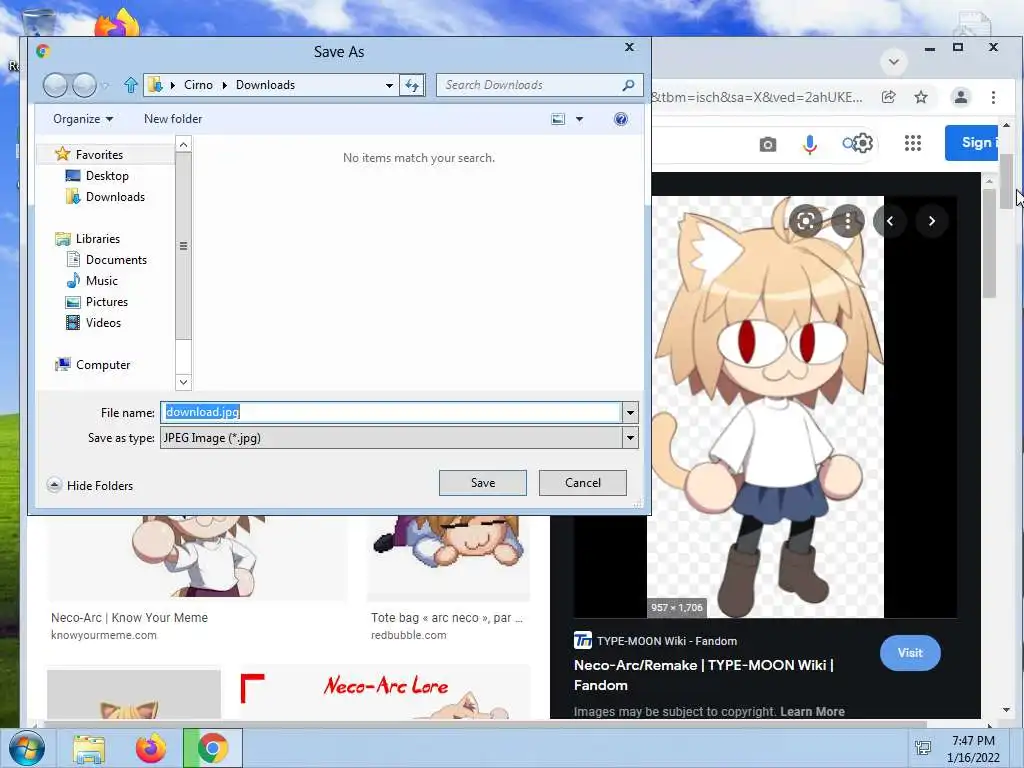Image resolution: width=1024 pixels, height=768 pixels.
Task: Show previous image in preview panel
Action: click(890, 221)
